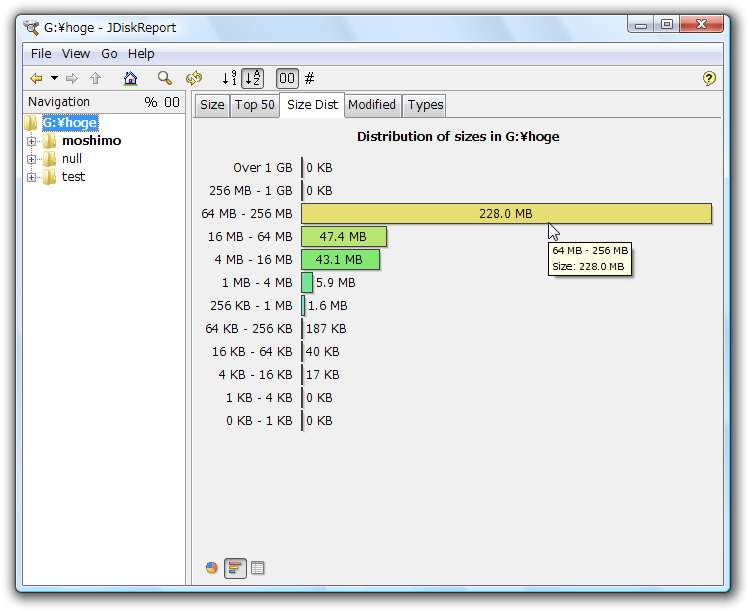The width and height of the screenshot is (748, 610).
Task: Minimize the JDiskReport window
Action: [x=641, y=25]
